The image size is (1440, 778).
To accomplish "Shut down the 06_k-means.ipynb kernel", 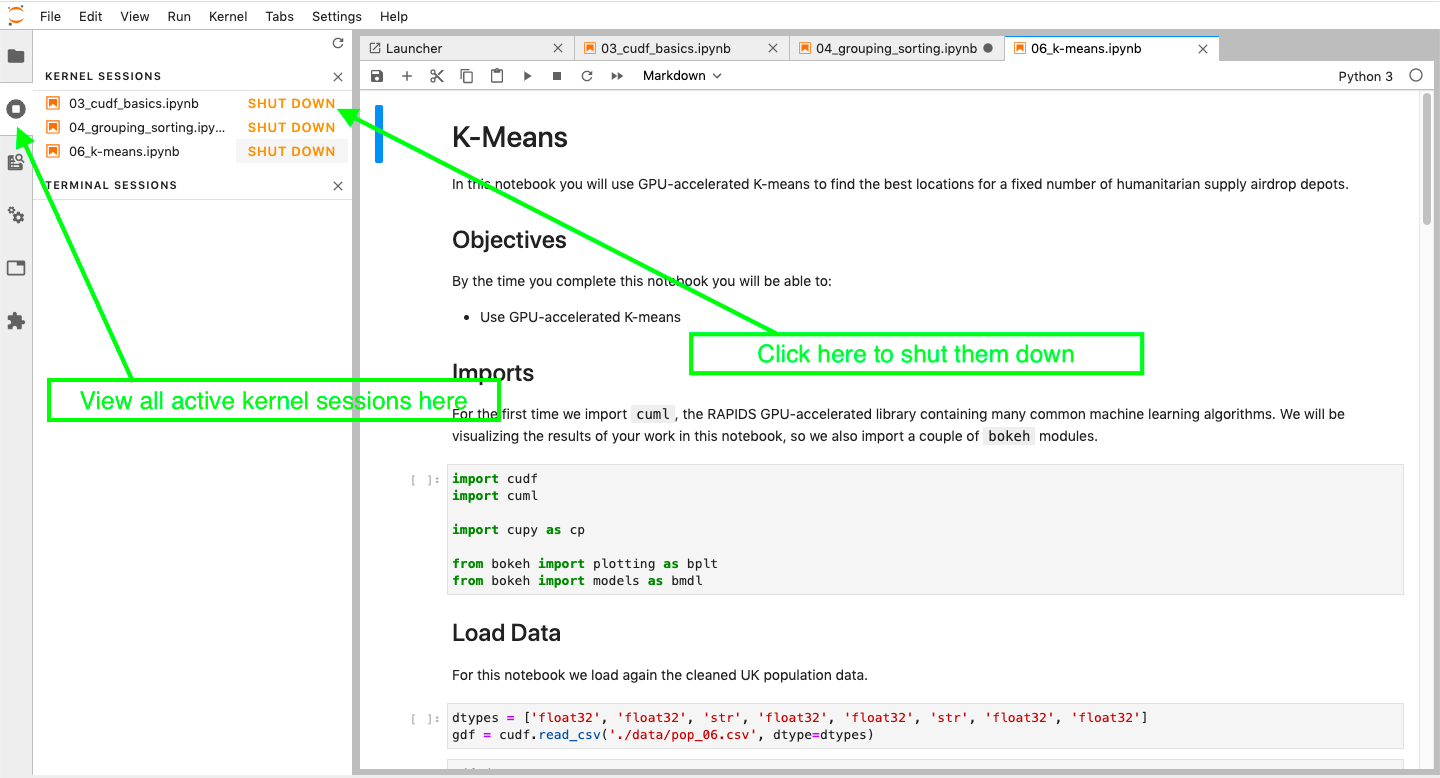I will 291,151.
